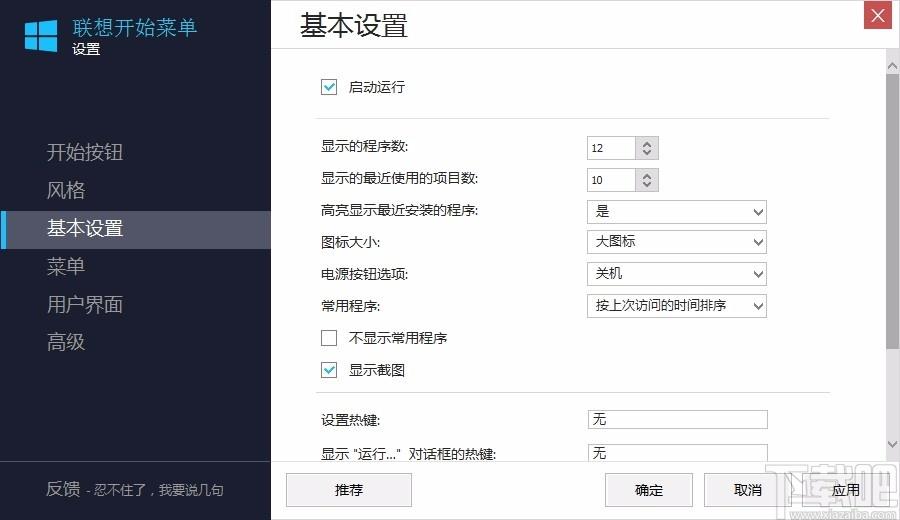This screenshot has height=520, width=900.
Task: Uncheck the 显示截图 checkbox
Action: click(x=329, y=370)
